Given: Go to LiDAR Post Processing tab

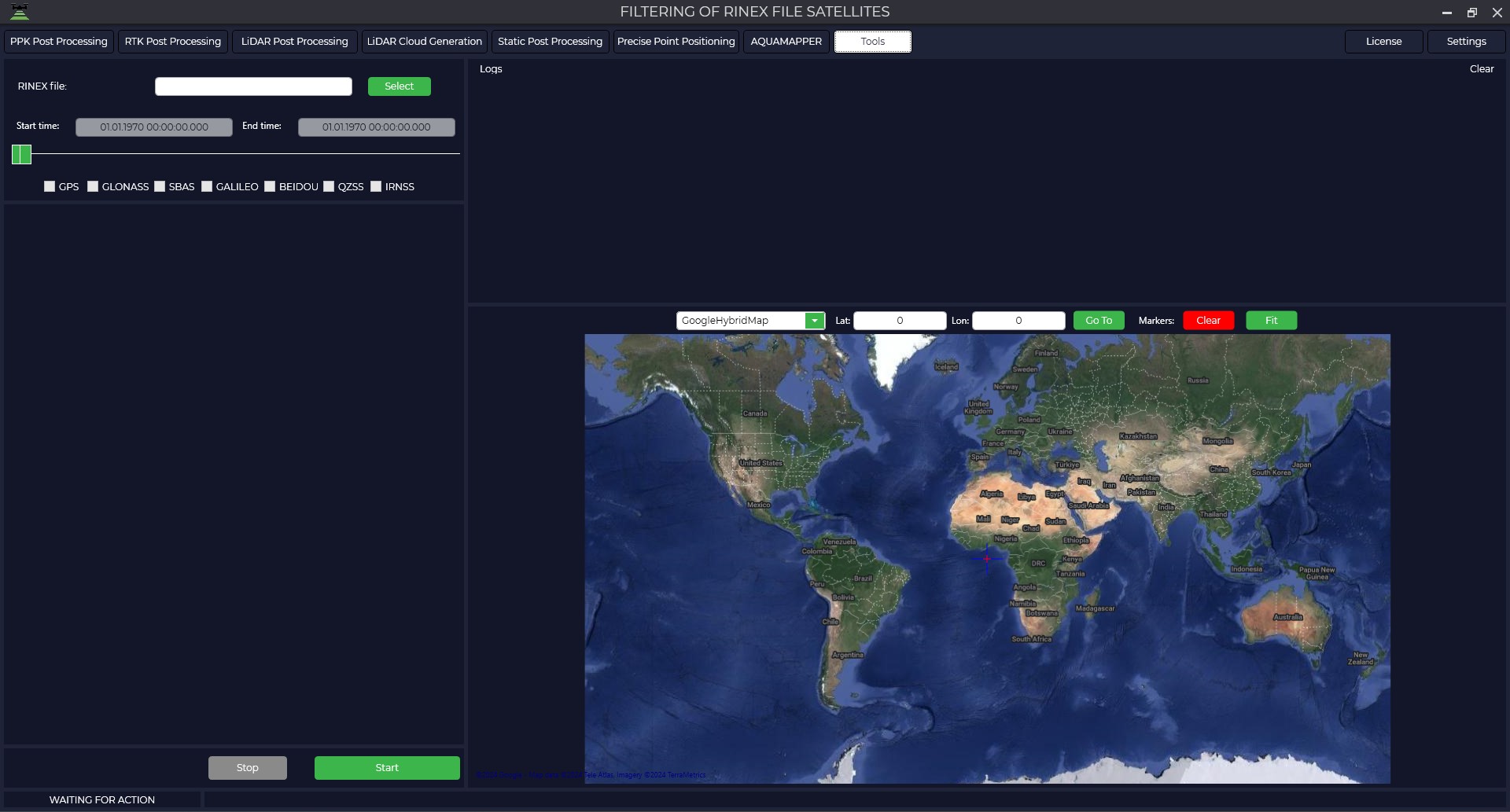Looking at the screenshot, I should [295, 42].
